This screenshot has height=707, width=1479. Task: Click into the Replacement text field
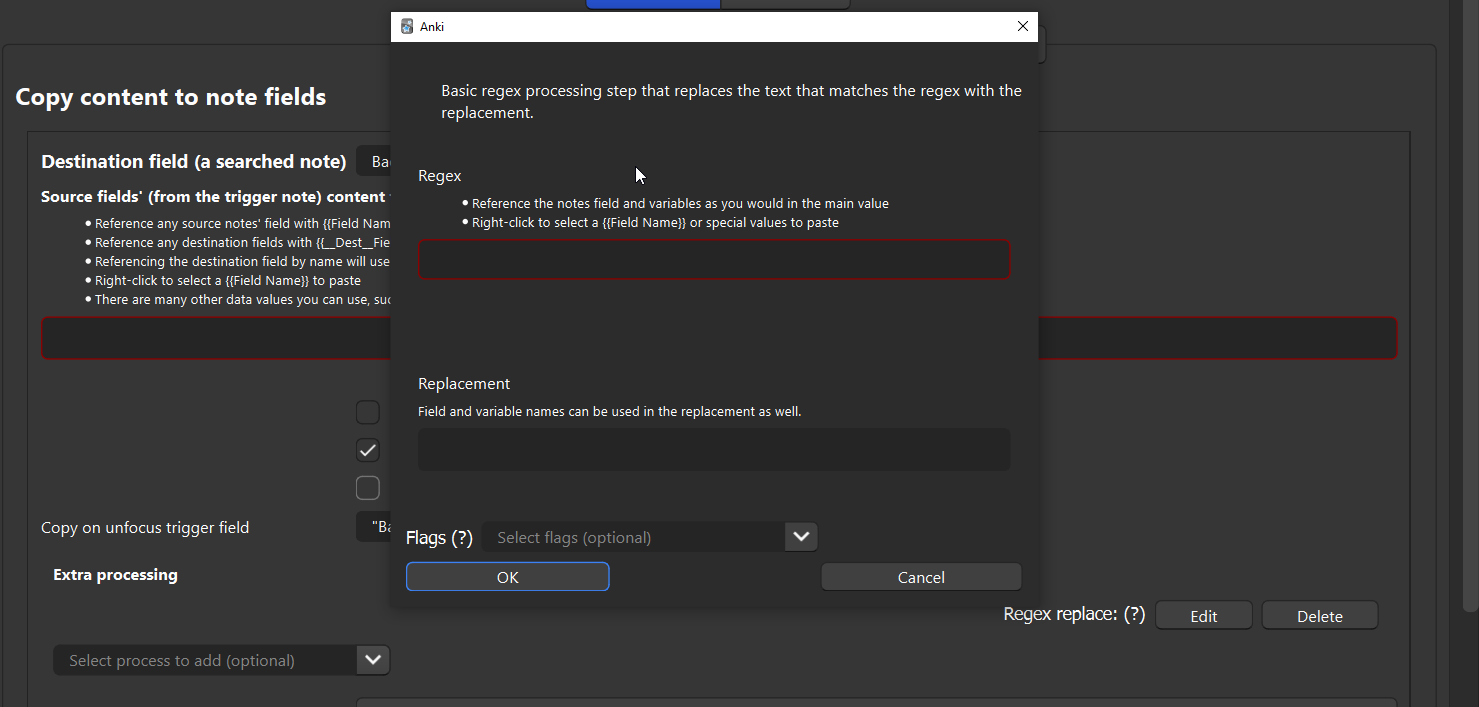click(713, 449)
